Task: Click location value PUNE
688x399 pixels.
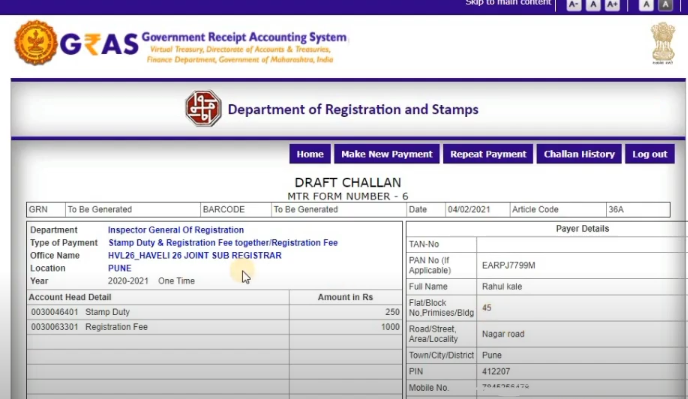Action: coord(119,268)
